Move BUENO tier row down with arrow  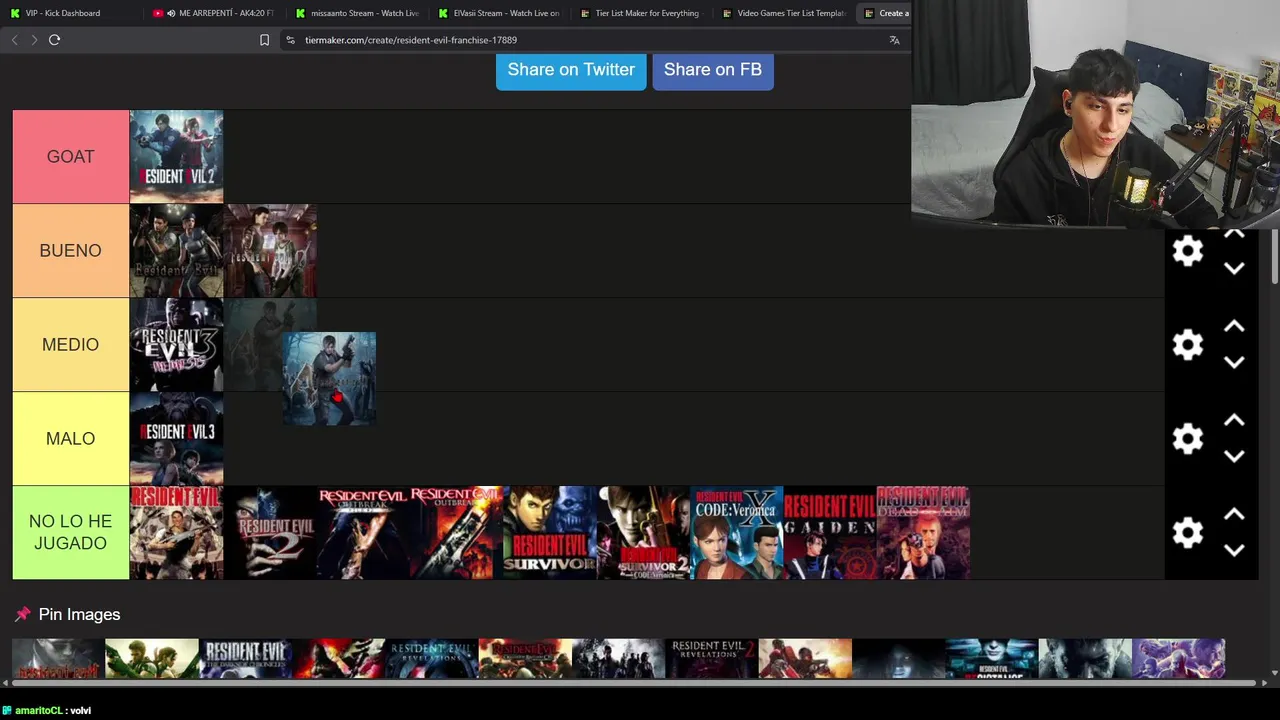point(1234,268)
